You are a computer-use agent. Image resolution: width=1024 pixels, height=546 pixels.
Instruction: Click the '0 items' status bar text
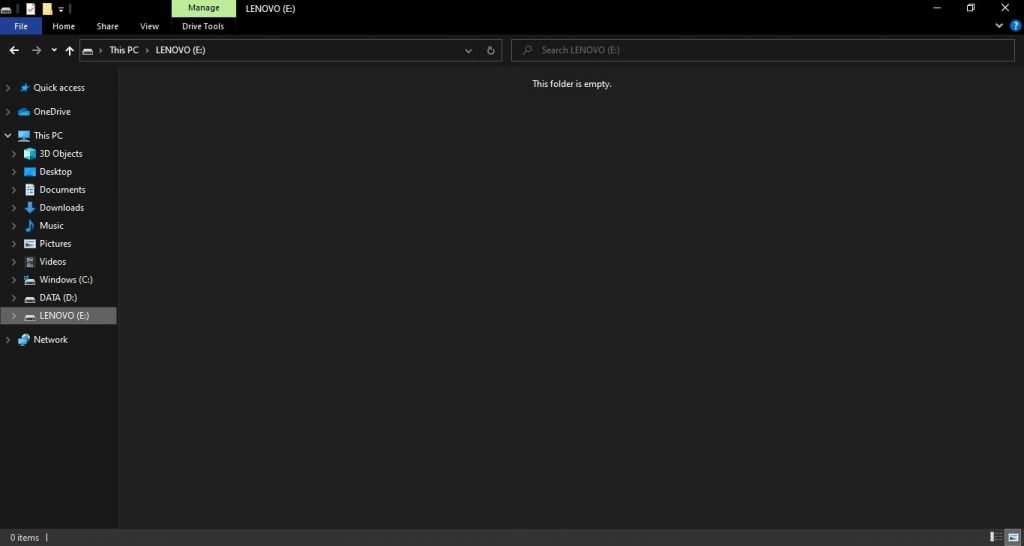pyautogui.click(x=24, y=538)
